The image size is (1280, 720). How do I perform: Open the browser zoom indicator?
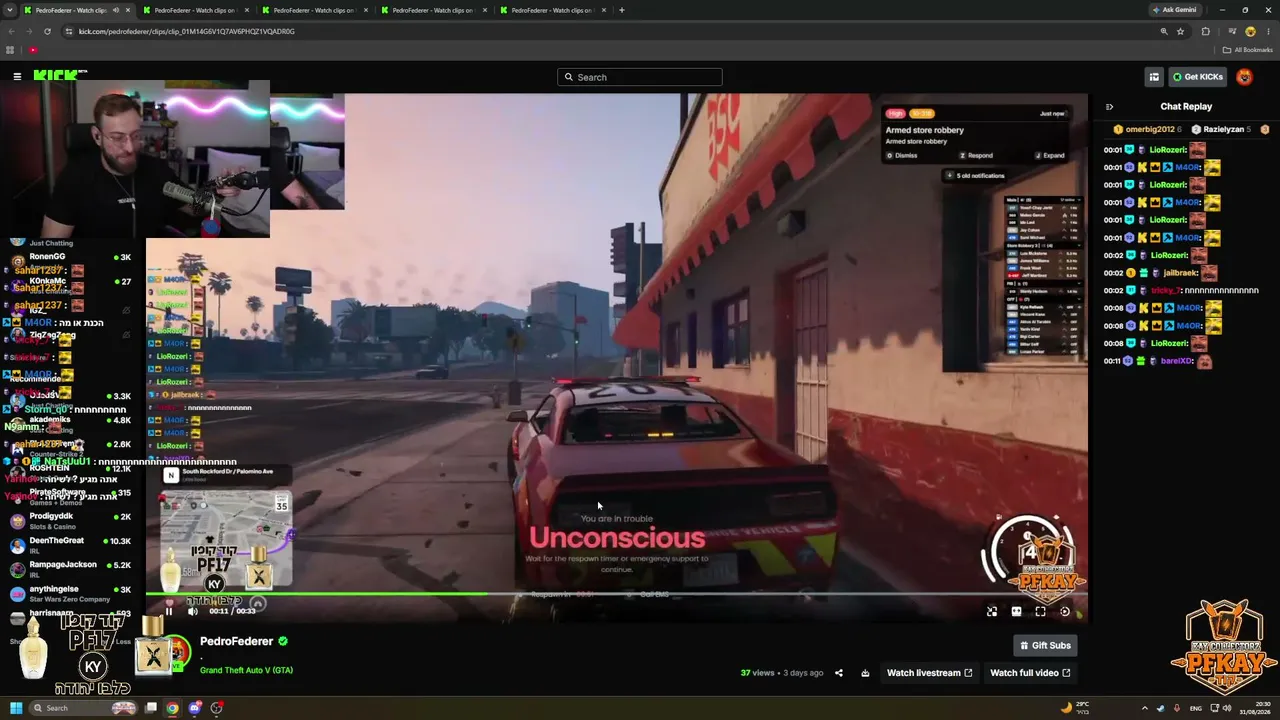(1164, 31)
